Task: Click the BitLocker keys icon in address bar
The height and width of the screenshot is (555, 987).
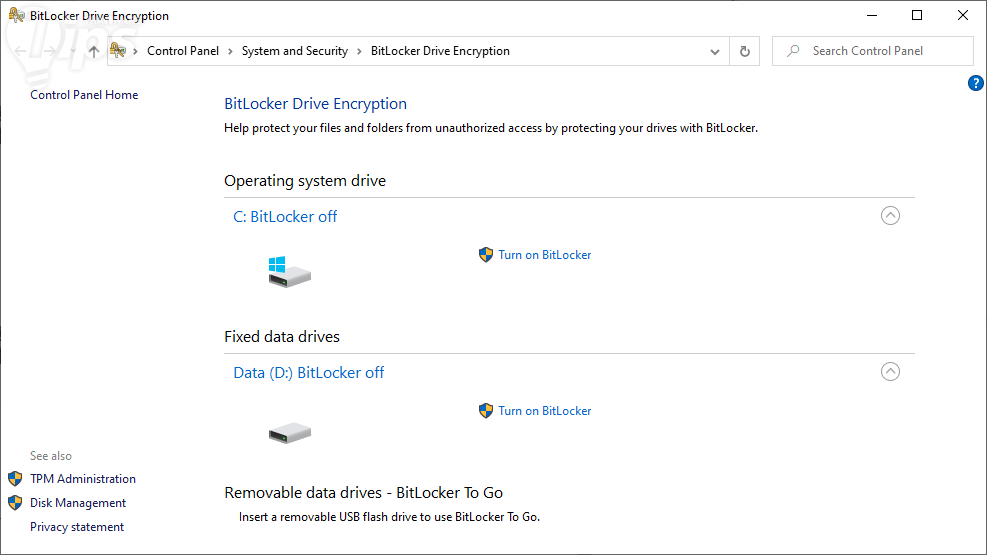Action: pos(119,51)
